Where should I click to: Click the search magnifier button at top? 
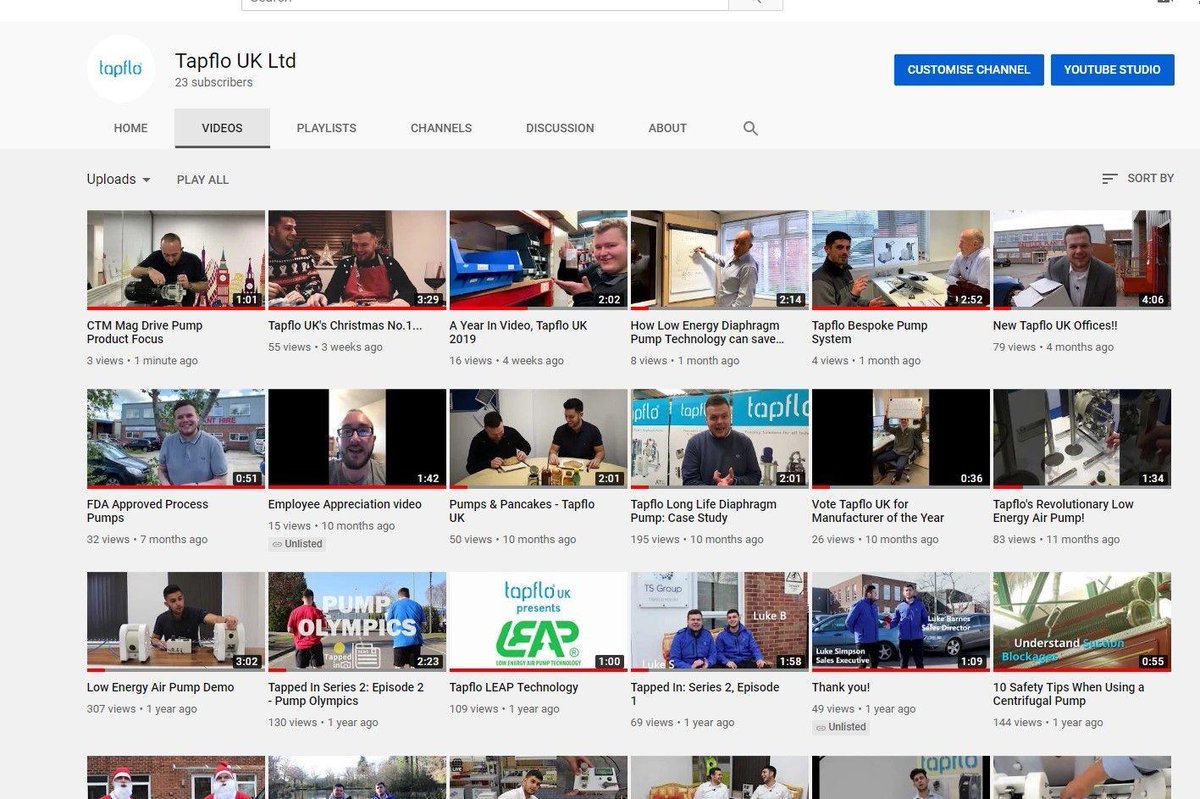coord(755,4)
